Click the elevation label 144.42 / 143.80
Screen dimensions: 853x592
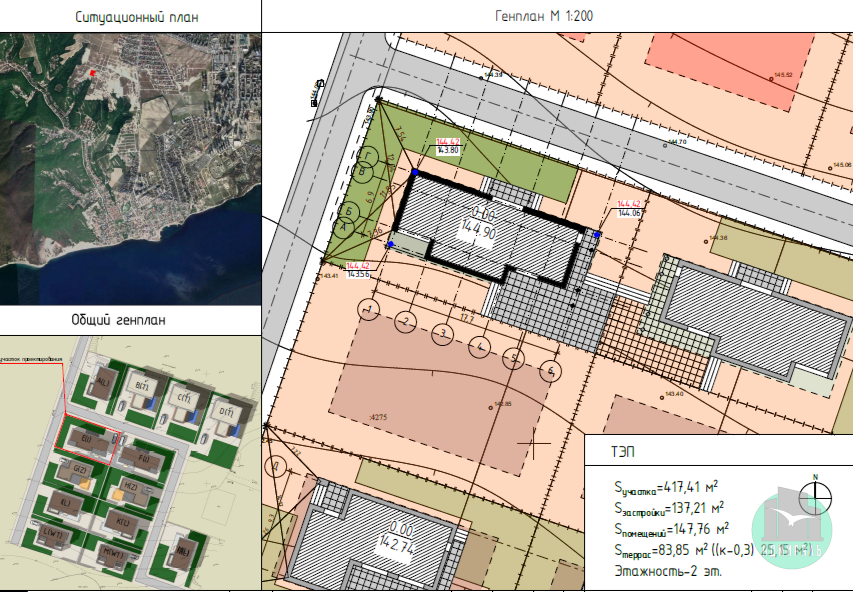point(447,146)
